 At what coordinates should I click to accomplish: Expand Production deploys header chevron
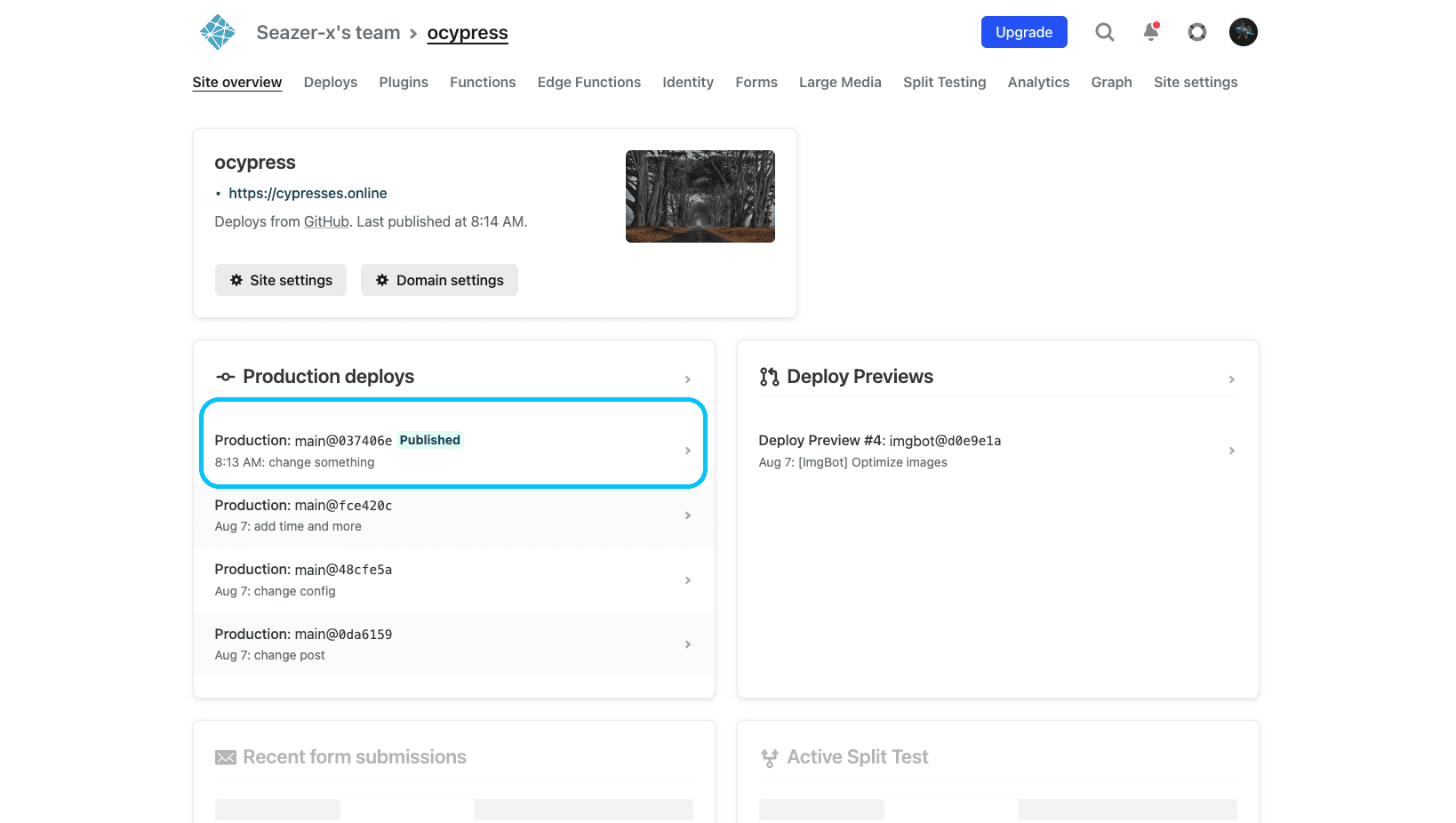click(x=688, y=380)
